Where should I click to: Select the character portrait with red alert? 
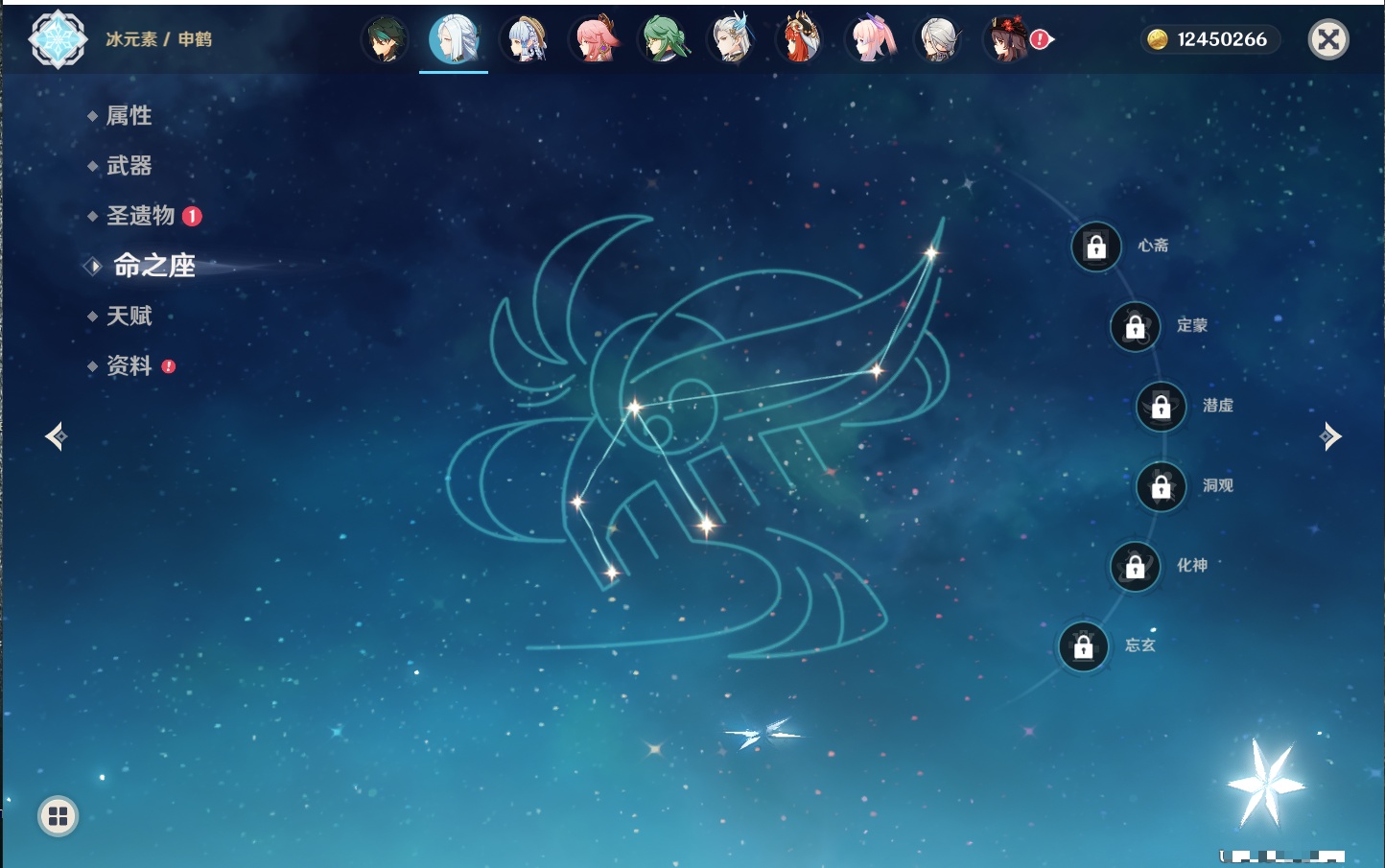click(1008, 39)
